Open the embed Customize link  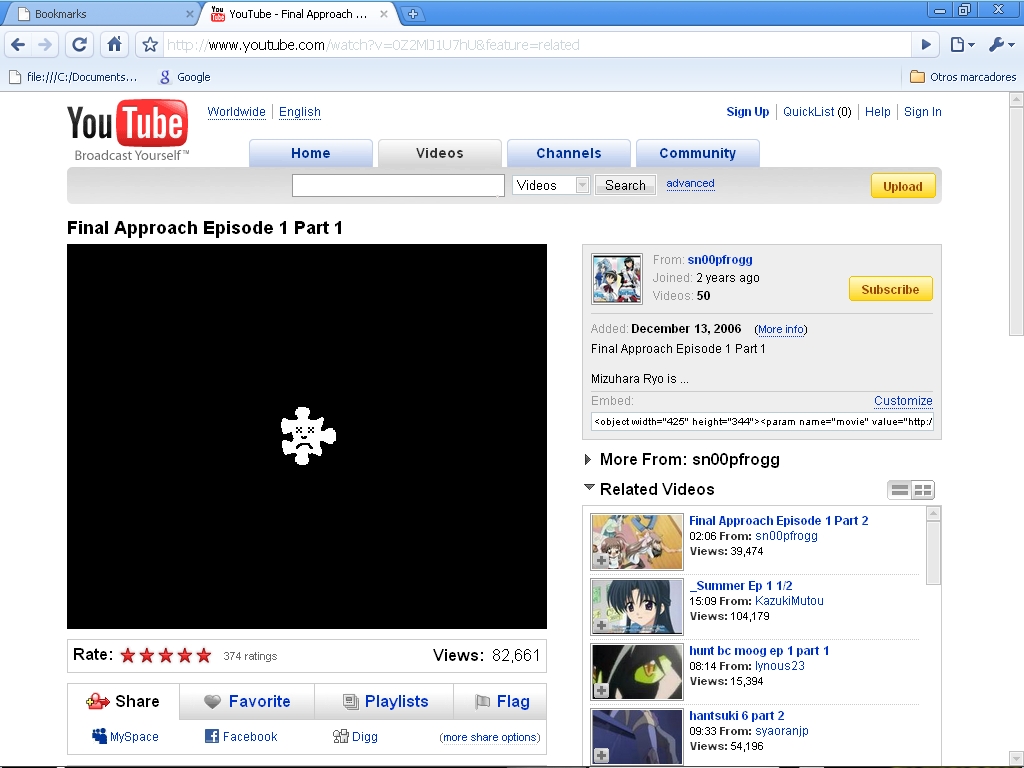pos(903,401)
